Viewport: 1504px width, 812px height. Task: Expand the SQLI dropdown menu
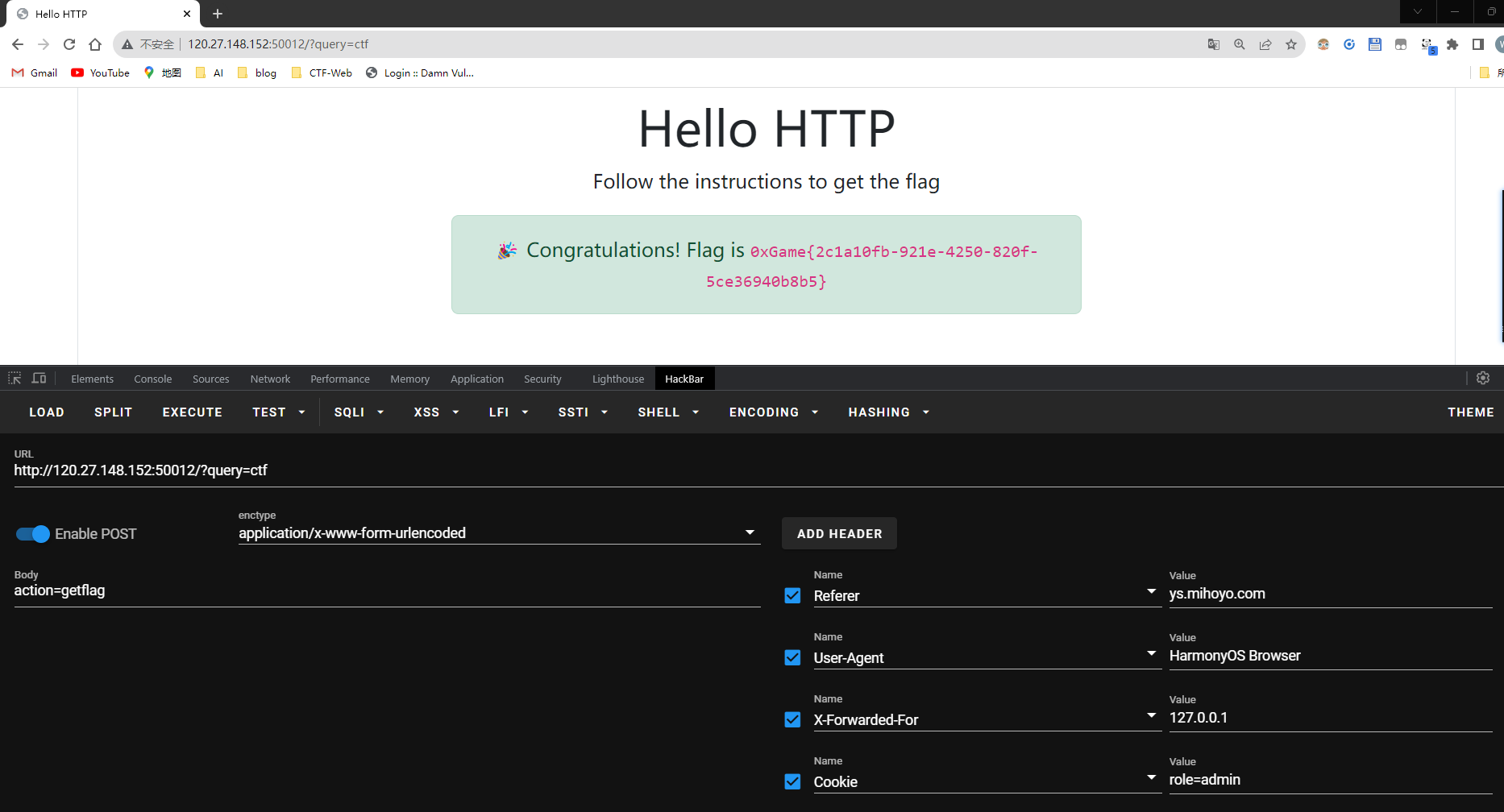[x=359, y=412]
